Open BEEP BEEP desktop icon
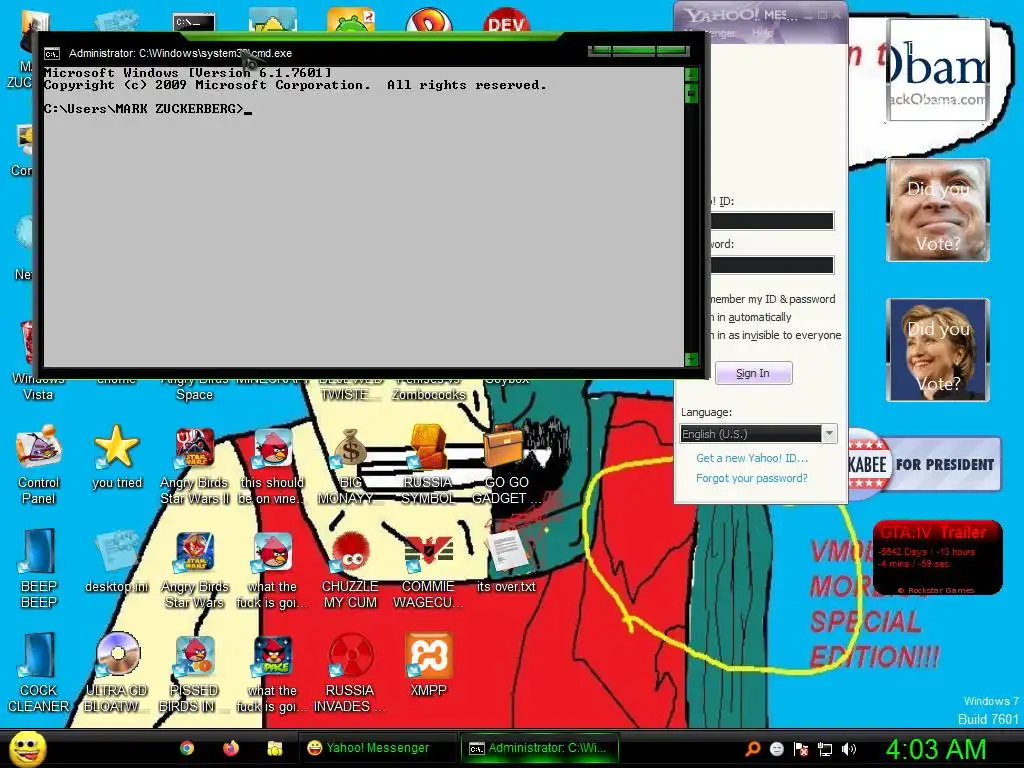 tap(39, 569)
